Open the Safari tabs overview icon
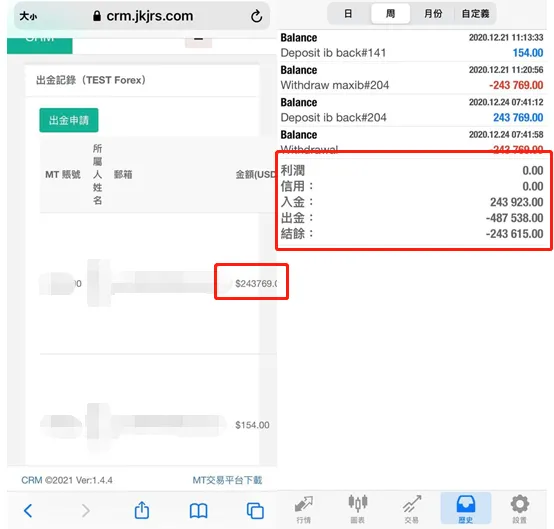Screen dimensions: 554x529 click(x=255, y=511)
